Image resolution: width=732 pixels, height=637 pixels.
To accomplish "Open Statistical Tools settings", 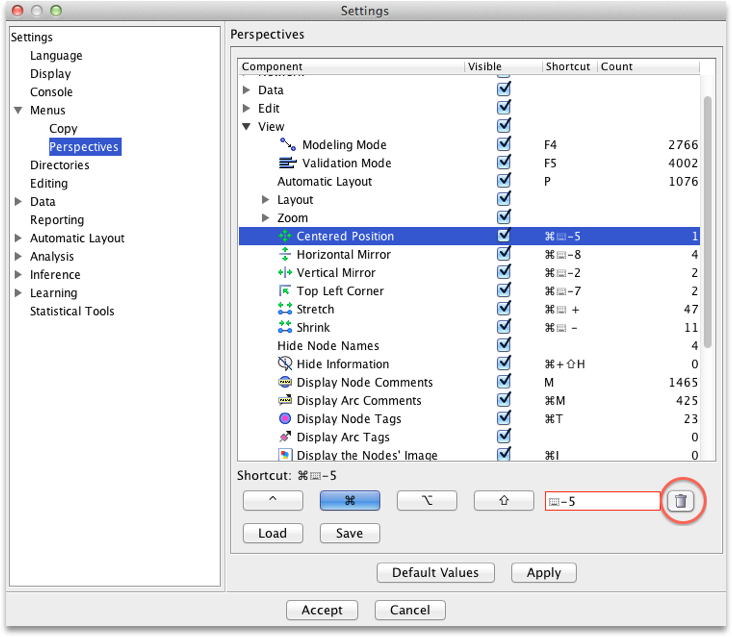I will (x=72, y=311).
